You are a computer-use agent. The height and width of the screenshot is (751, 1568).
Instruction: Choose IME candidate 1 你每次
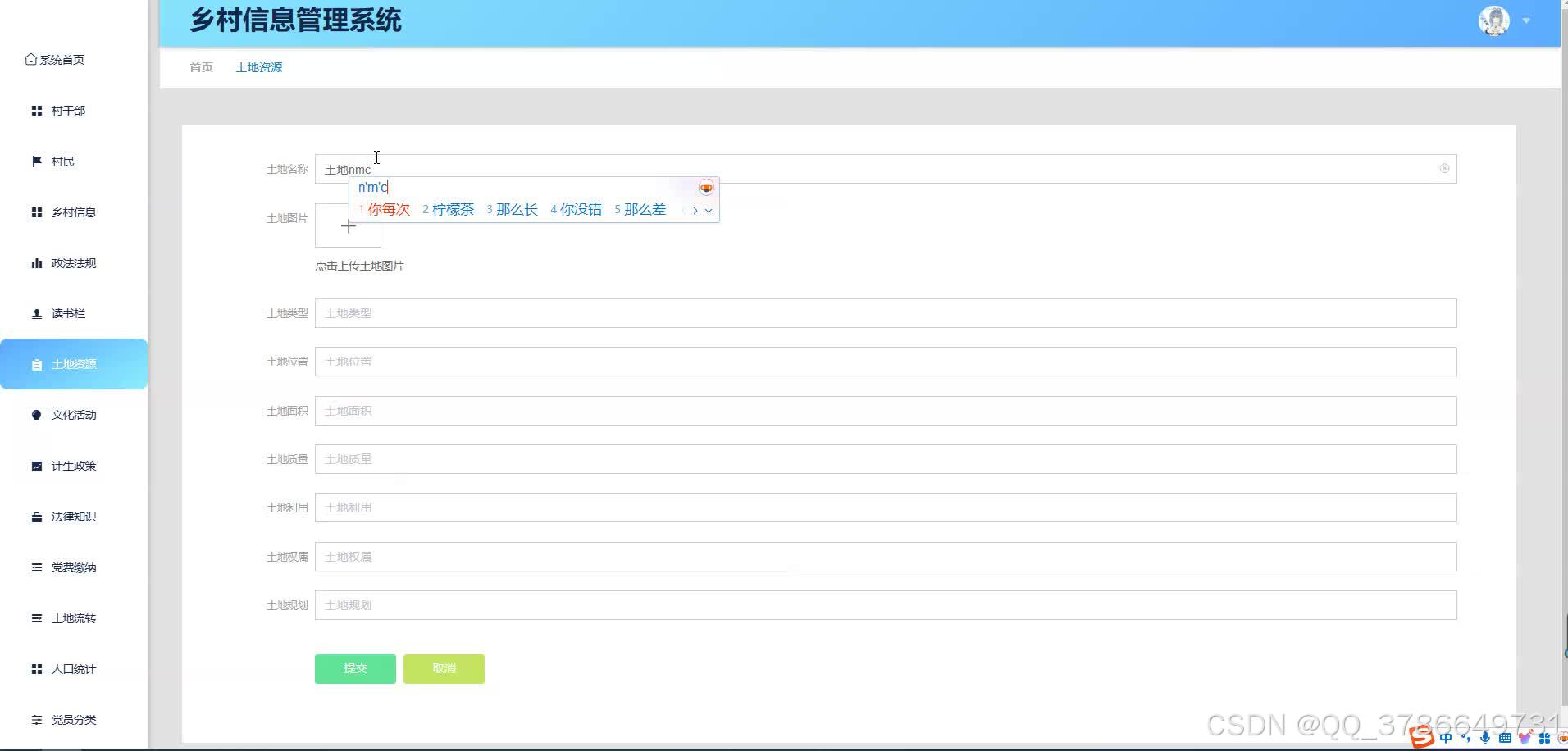tap(384, 210)
